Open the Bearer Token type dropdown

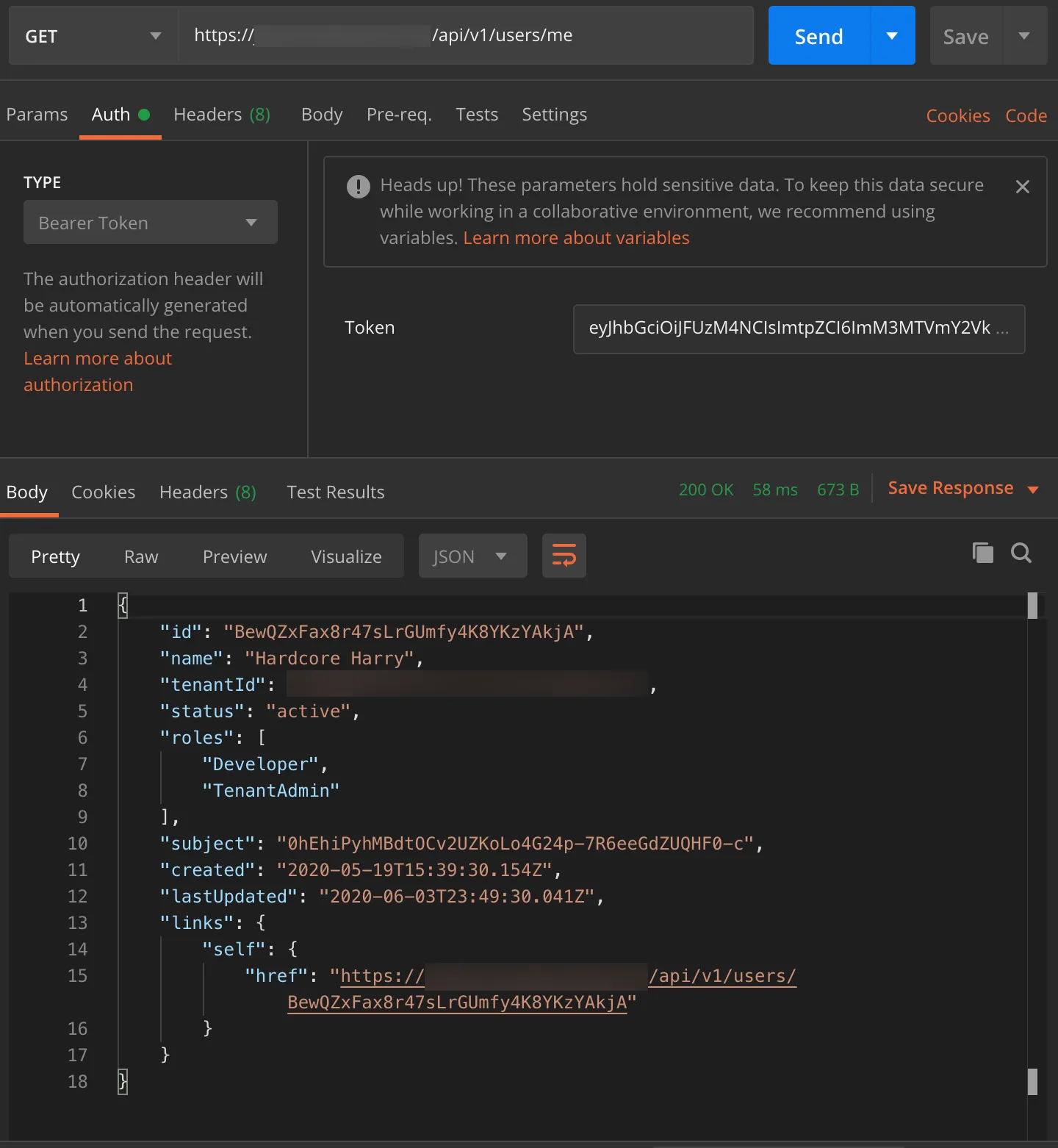click(x=151, y=222)
